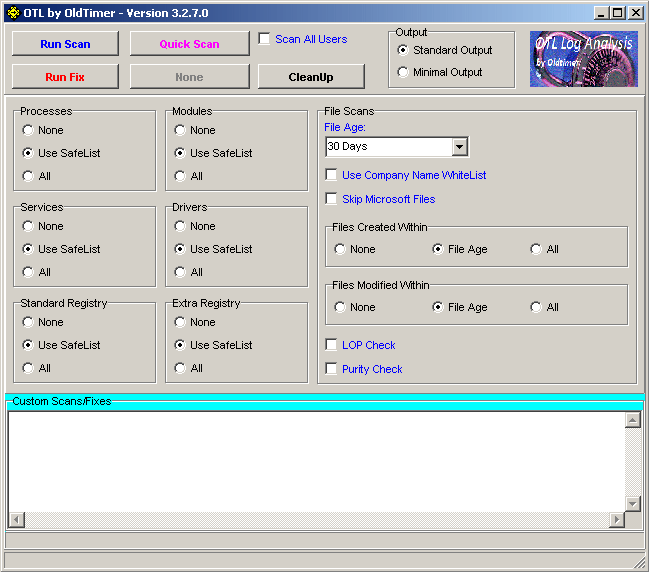This screenshot has width=649, height=572.
Task: Click the CleanUp button
Action: point(311,77)
